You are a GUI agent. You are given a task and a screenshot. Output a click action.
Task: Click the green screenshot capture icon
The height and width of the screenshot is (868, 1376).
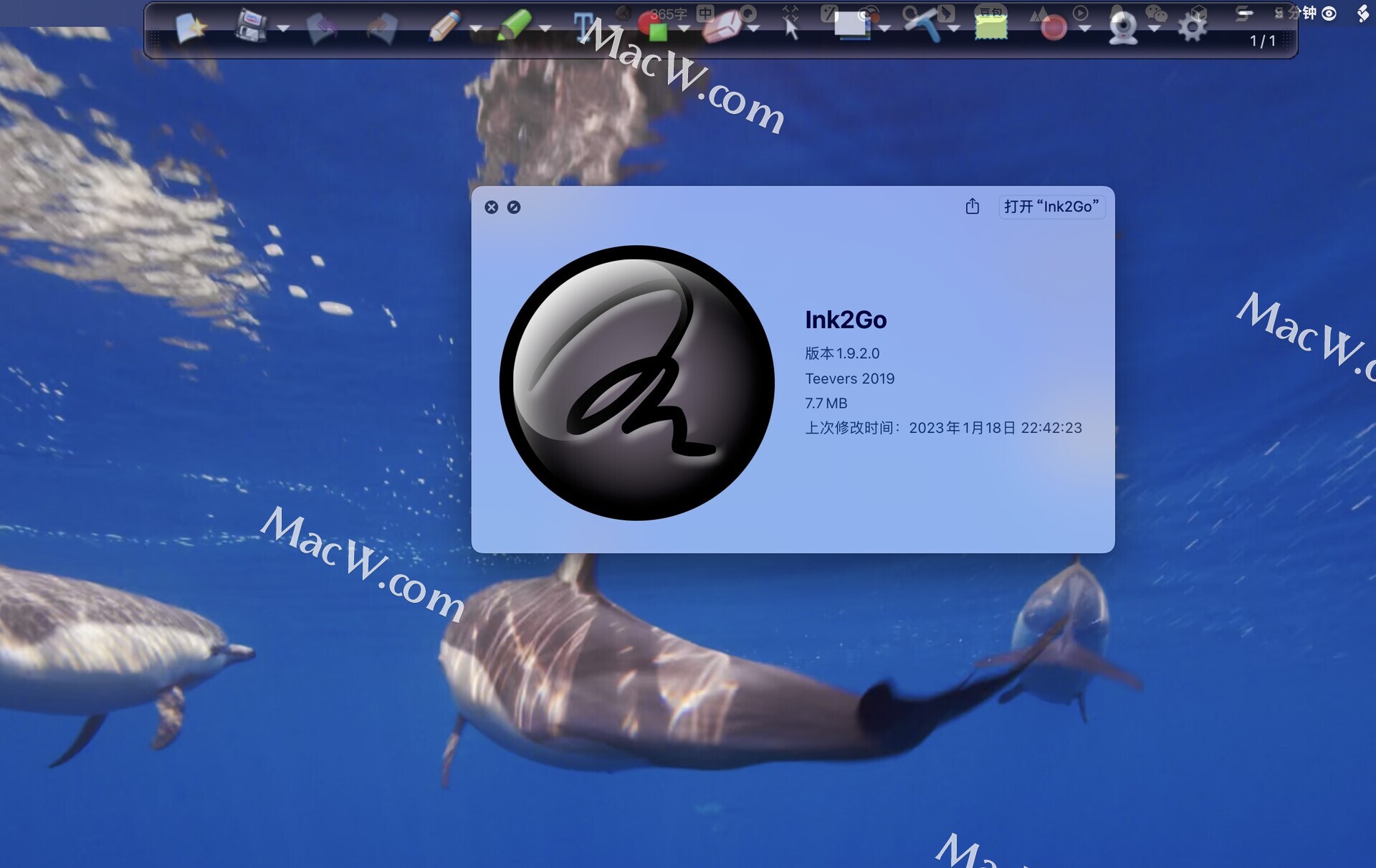pos(991,27)
